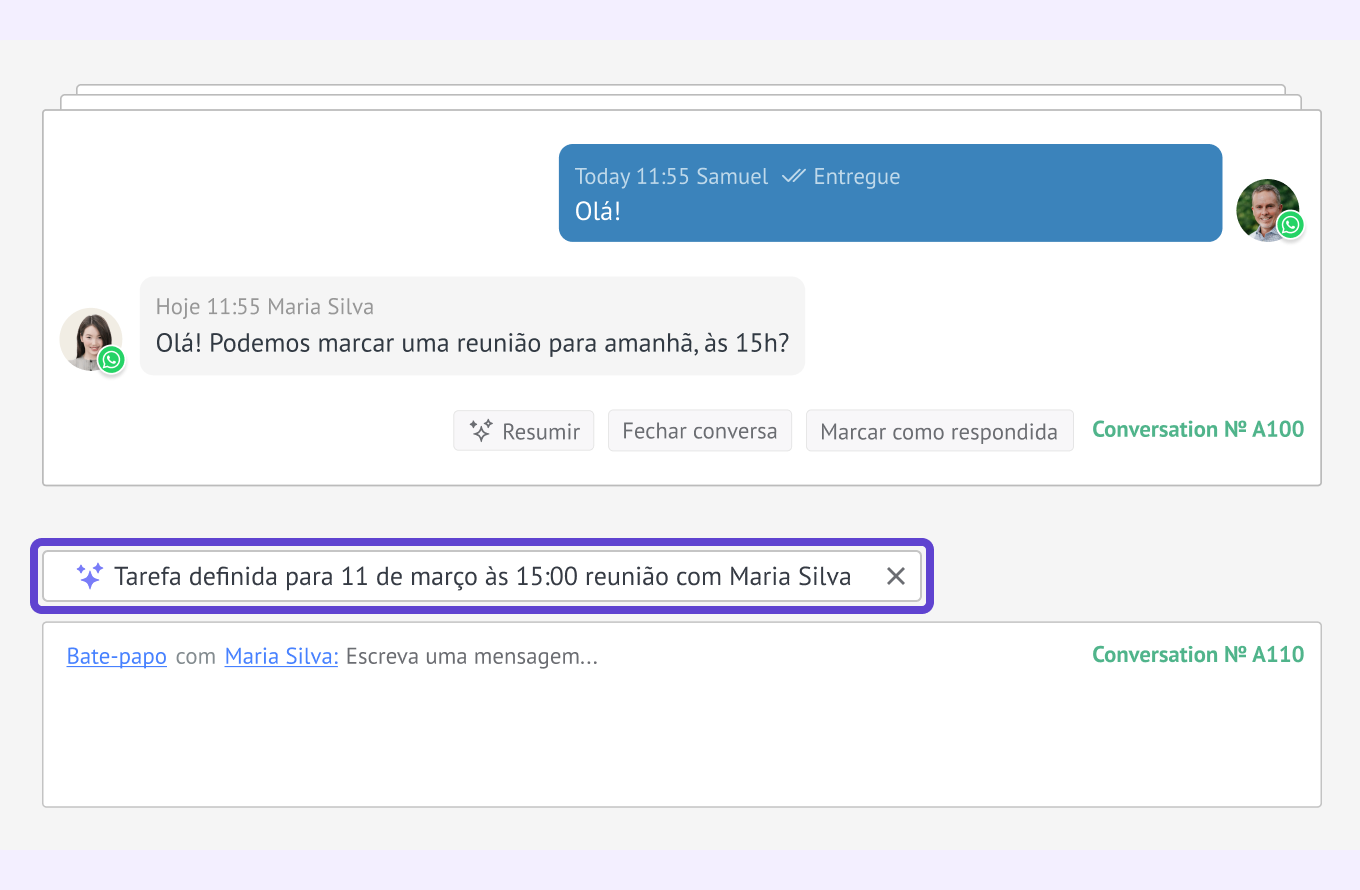1360x890 pixels.
Task: Click the Conversation № A100 label
Action: click(x=1198, y=430)
